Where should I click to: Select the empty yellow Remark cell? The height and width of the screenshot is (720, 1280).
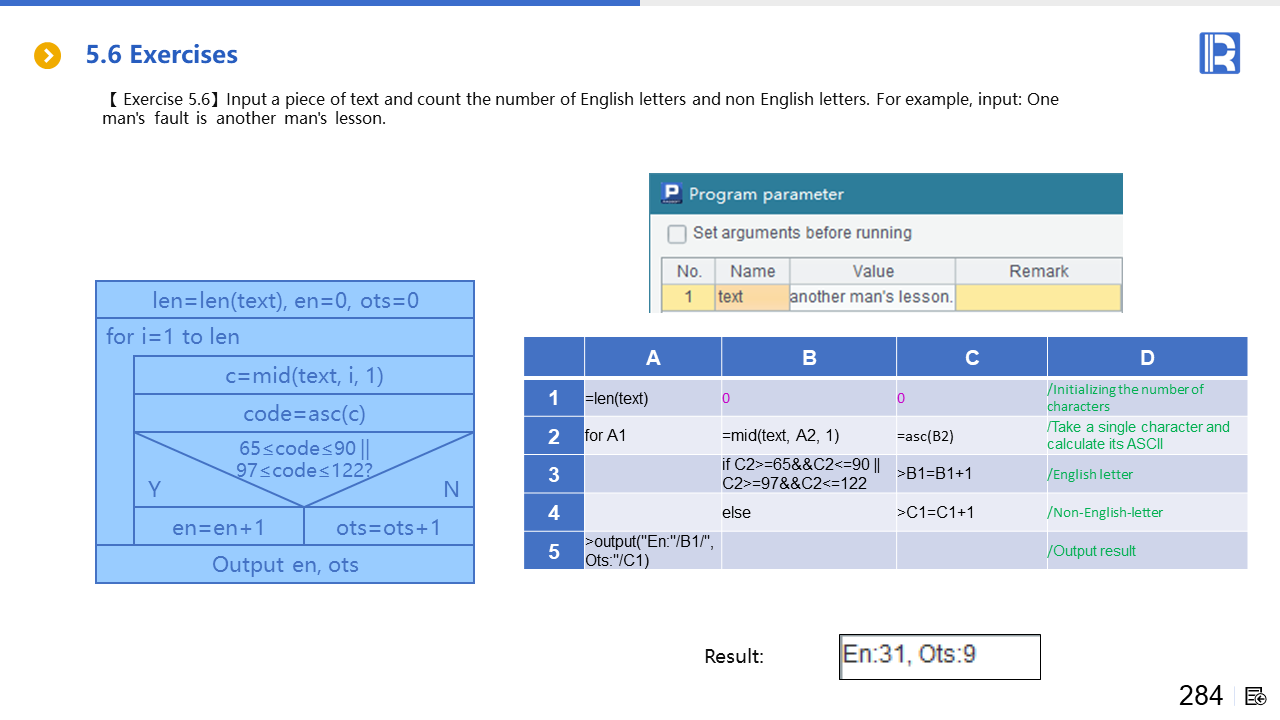(x=1038, y=297)
